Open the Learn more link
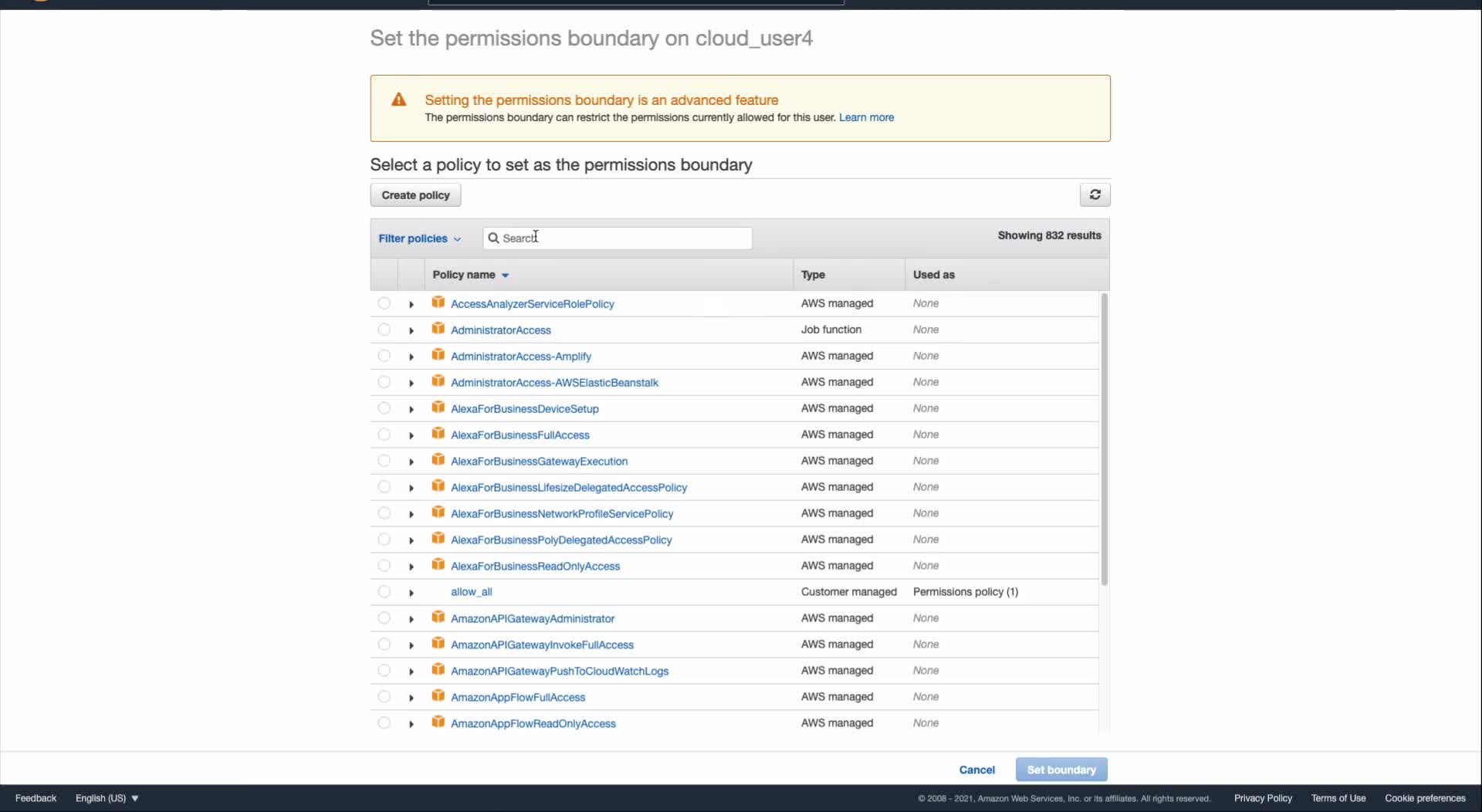The height and width of the screenshot is (812, 1482). (866, 117)
